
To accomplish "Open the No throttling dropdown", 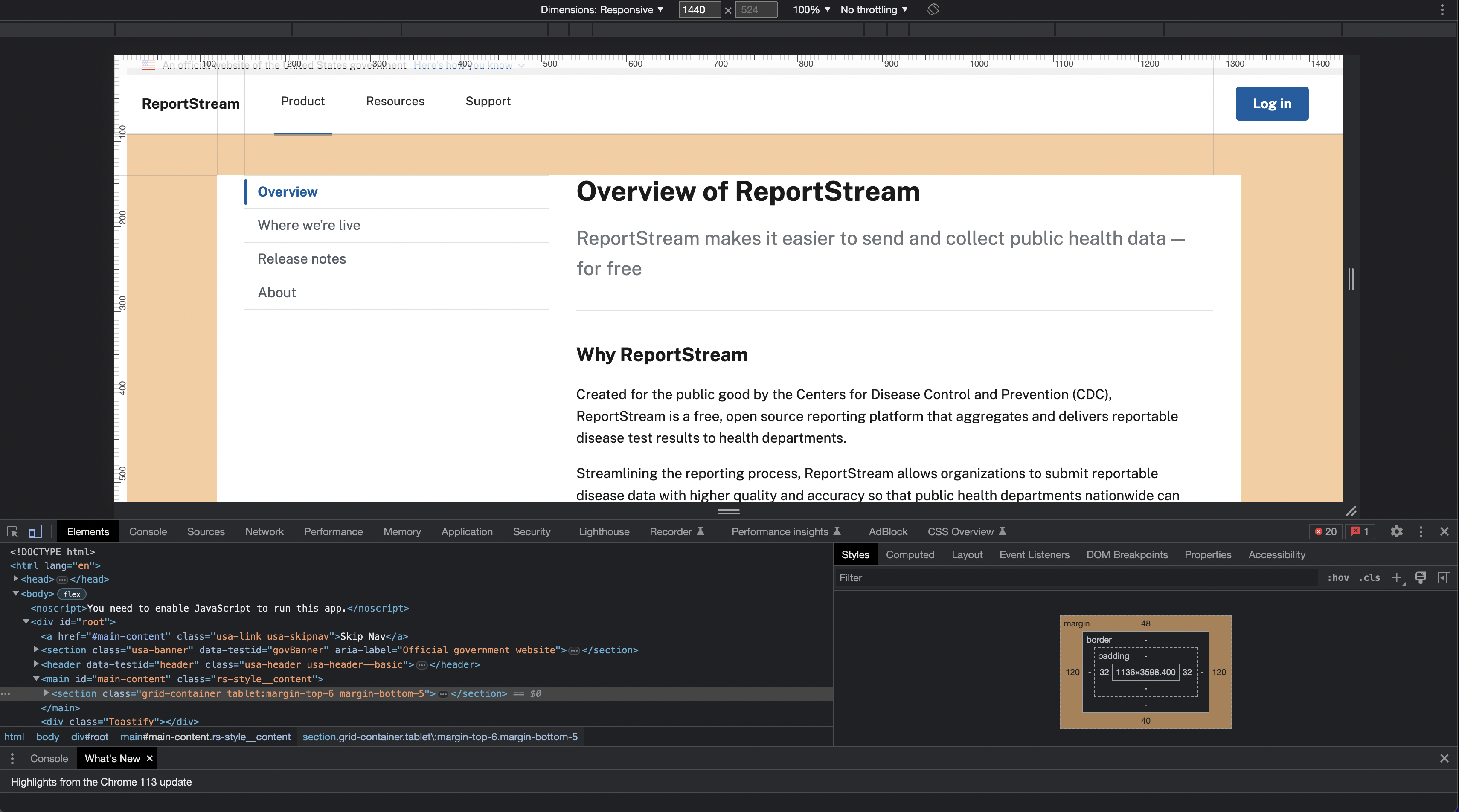I will point(872,10).
